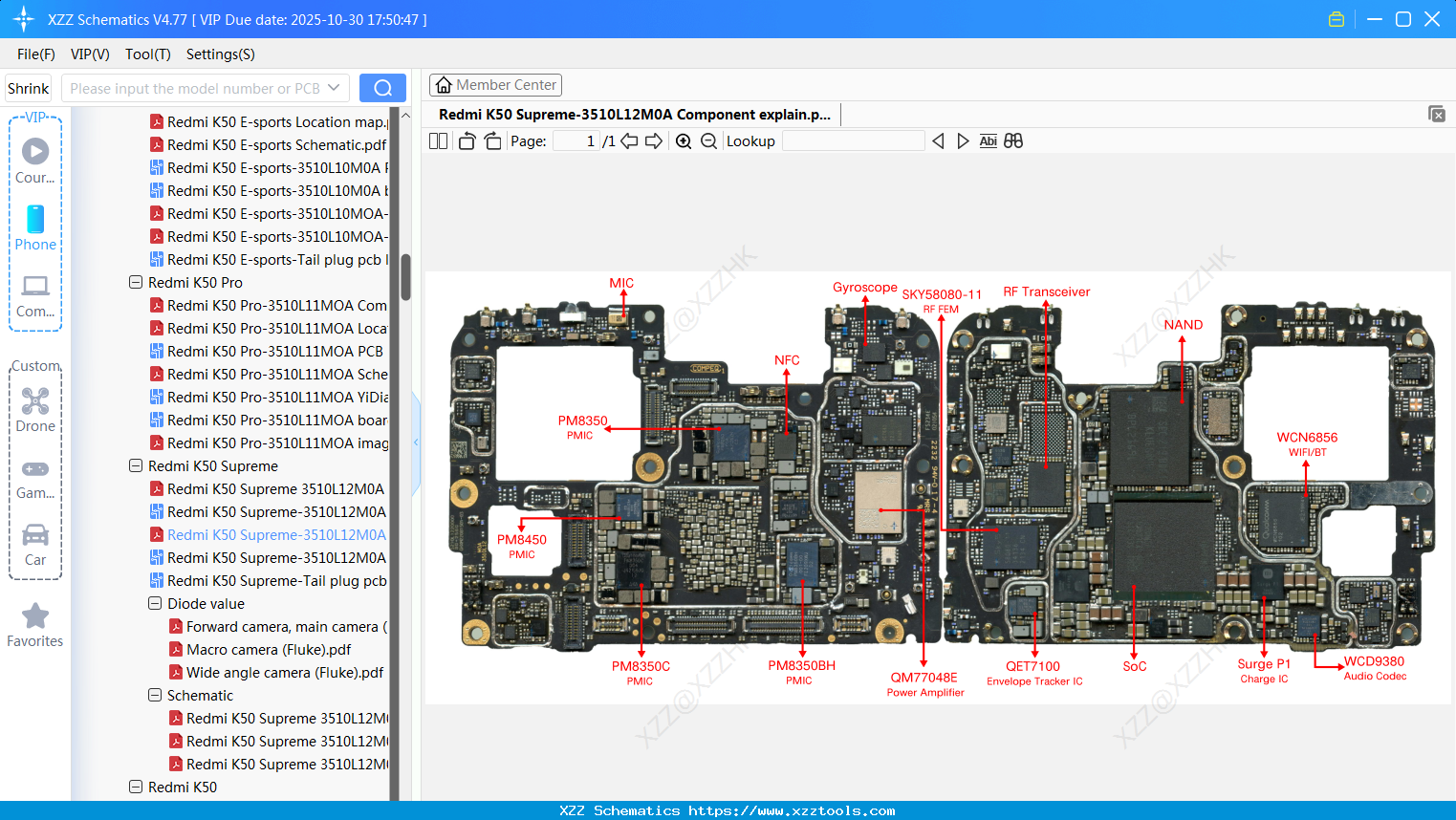Click the Member Center button
The height and width of the screenshot is (820, 1456).
point(495,84)
